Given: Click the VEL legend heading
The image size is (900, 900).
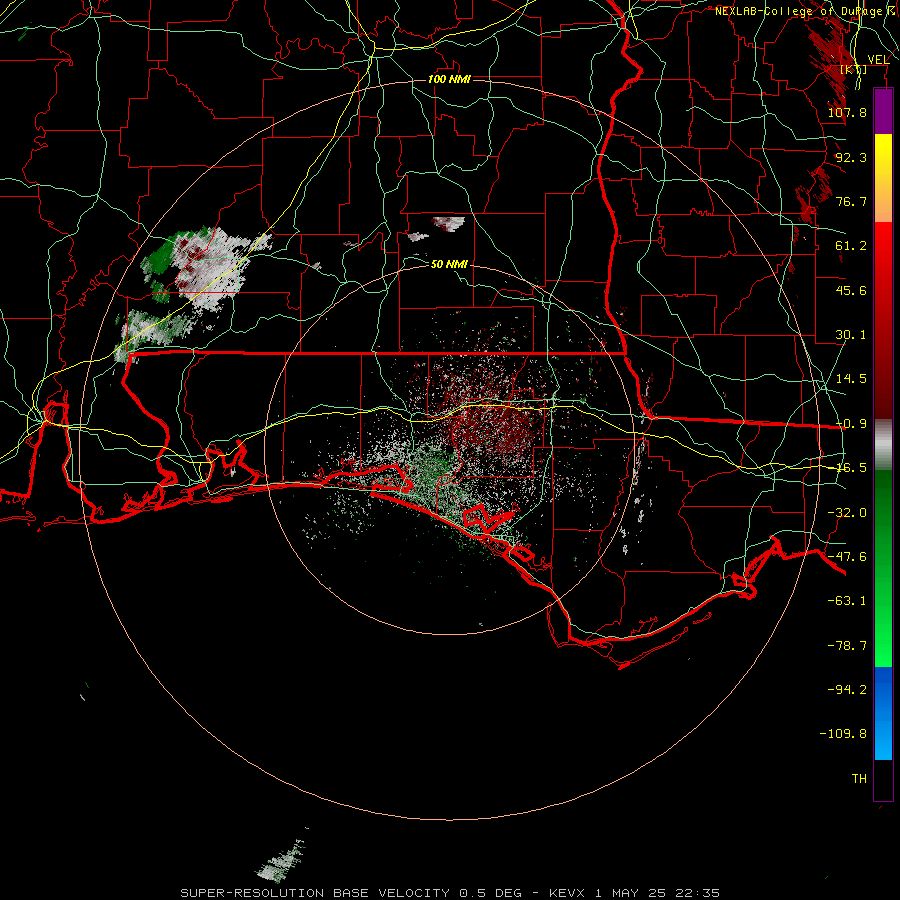Looking at the screenshot, I should pyautogui.click(x=878, y=60).
